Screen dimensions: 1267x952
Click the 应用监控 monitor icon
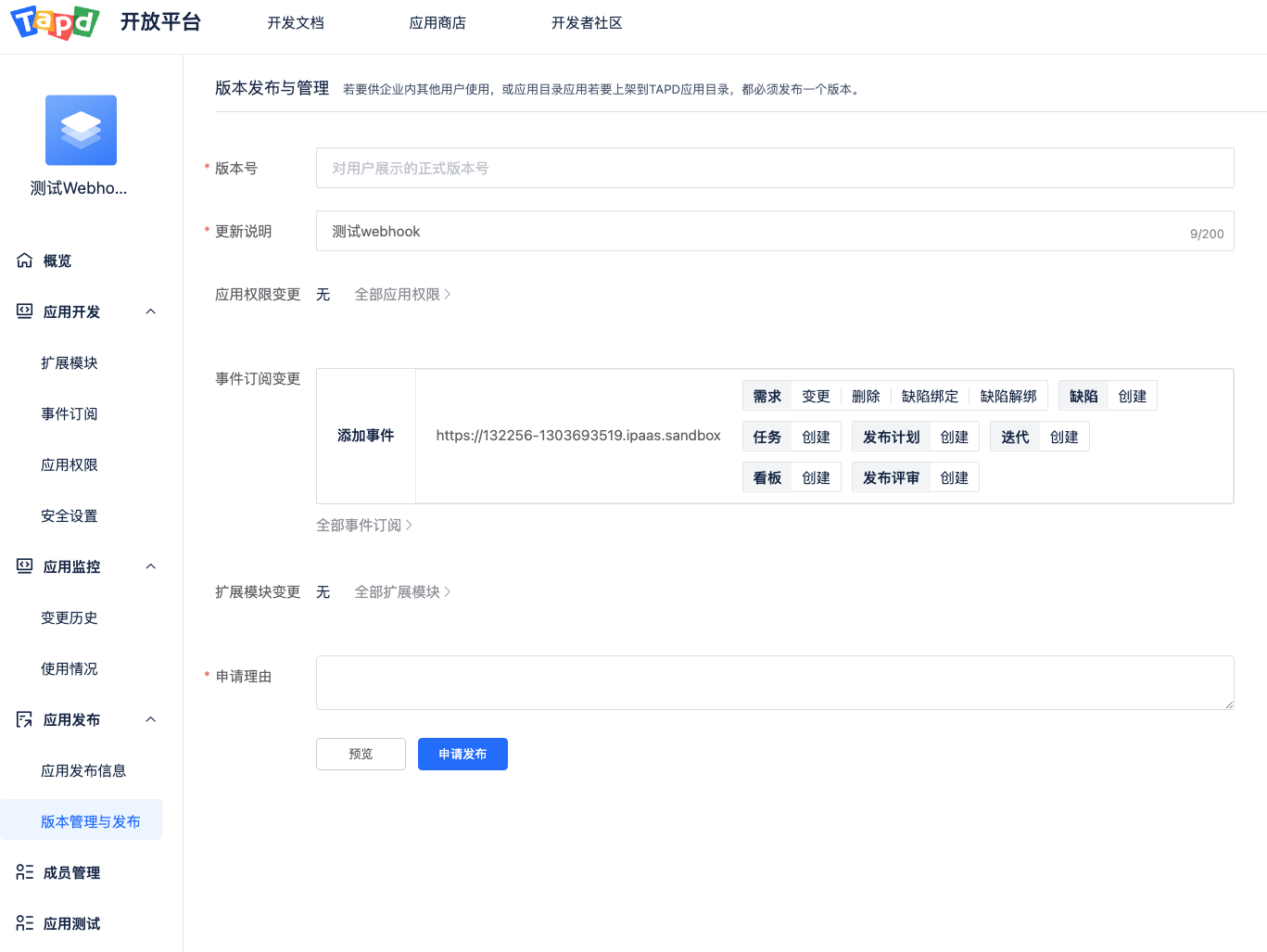click(x=24, y=566)
